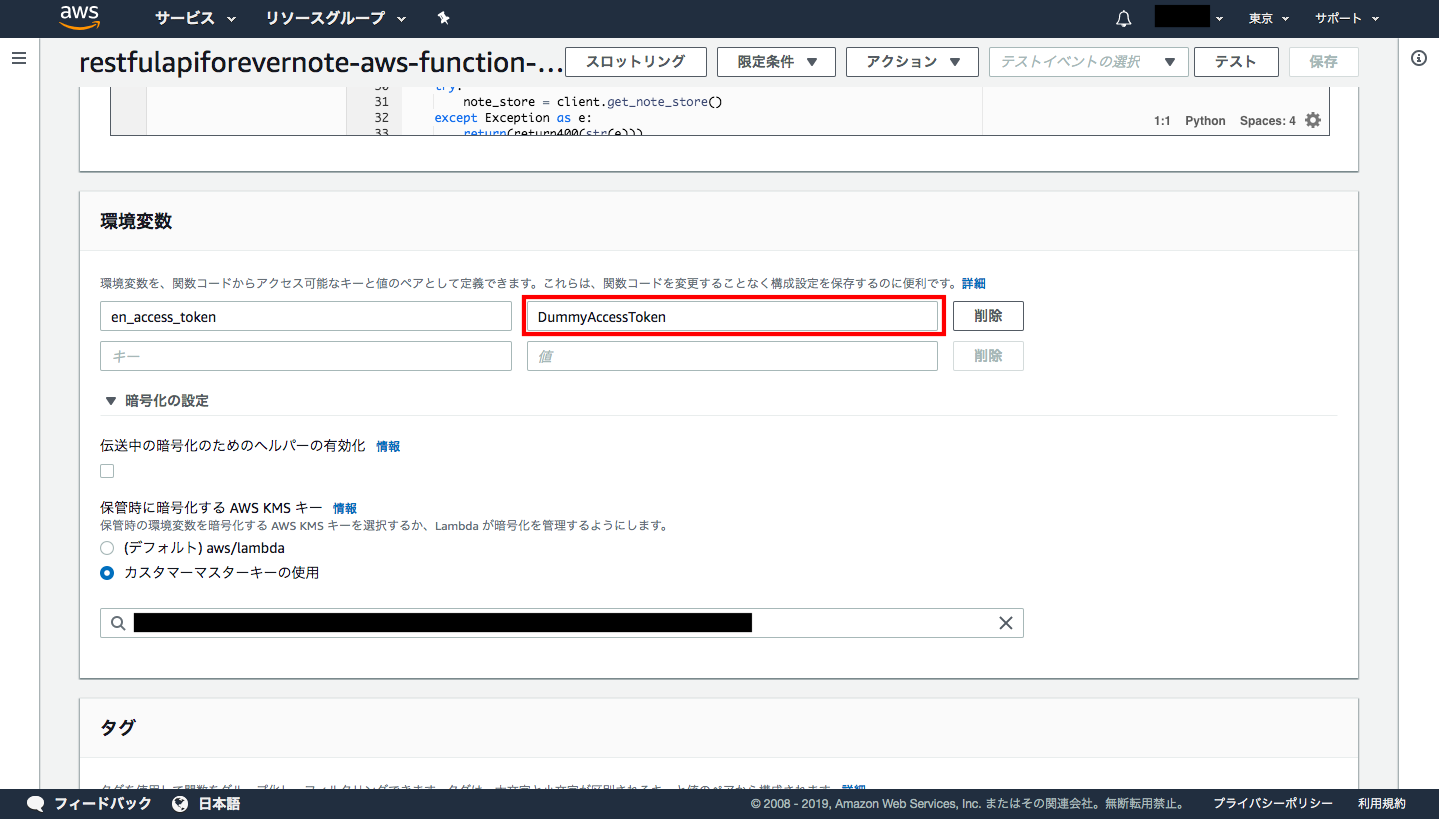Open the info panel icon on right
Viewport: 1439px width, 819px height.
(x=1418, y=58)
